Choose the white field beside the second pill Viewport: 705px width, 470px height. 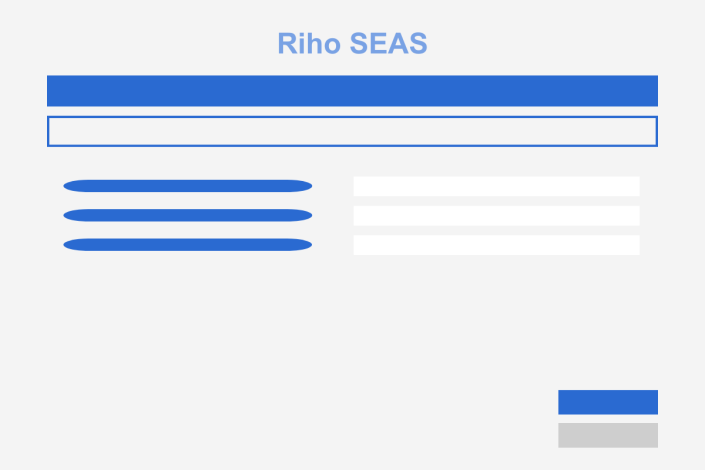point(496,215)
